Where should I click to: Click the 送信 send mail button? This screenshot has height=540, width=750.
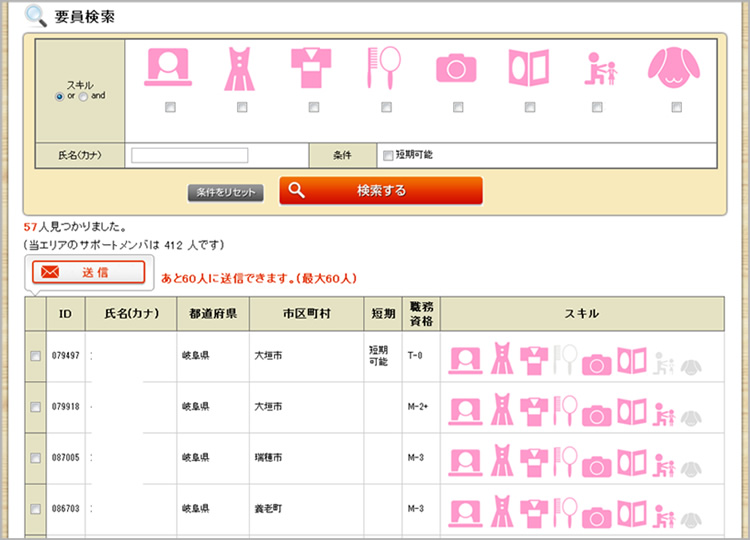pyautogui.click(x=88, y=272)
